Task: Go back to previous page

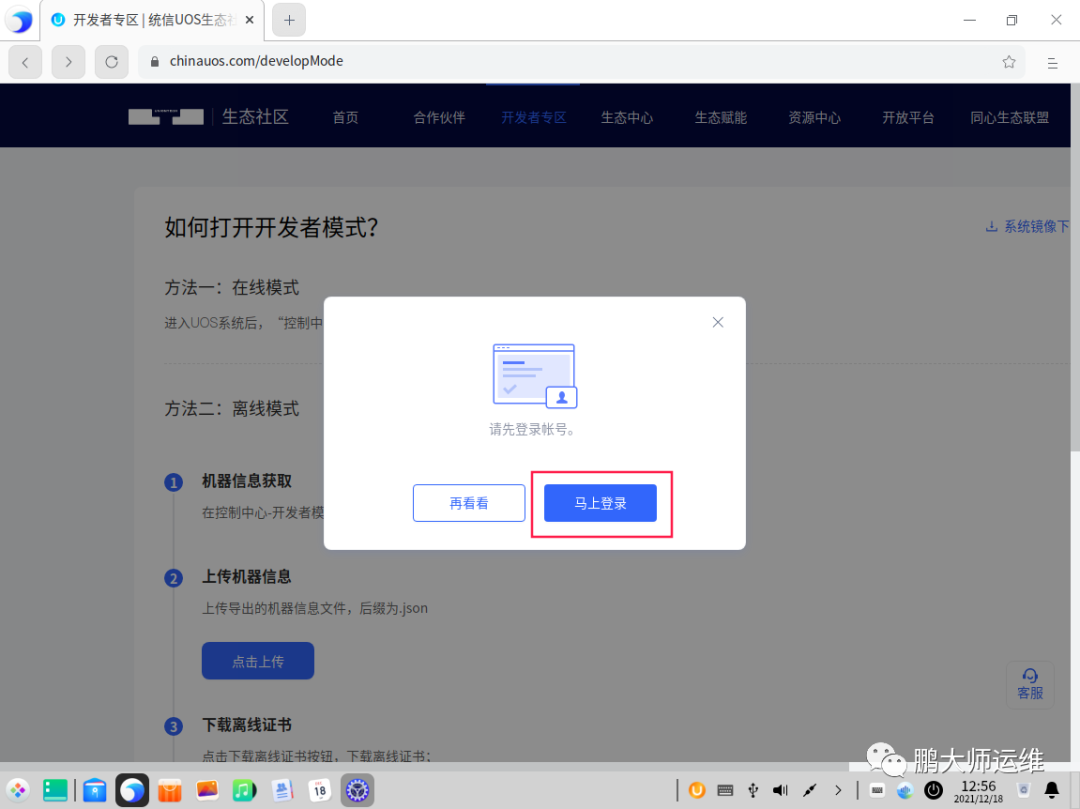Action: click(25, 62)
